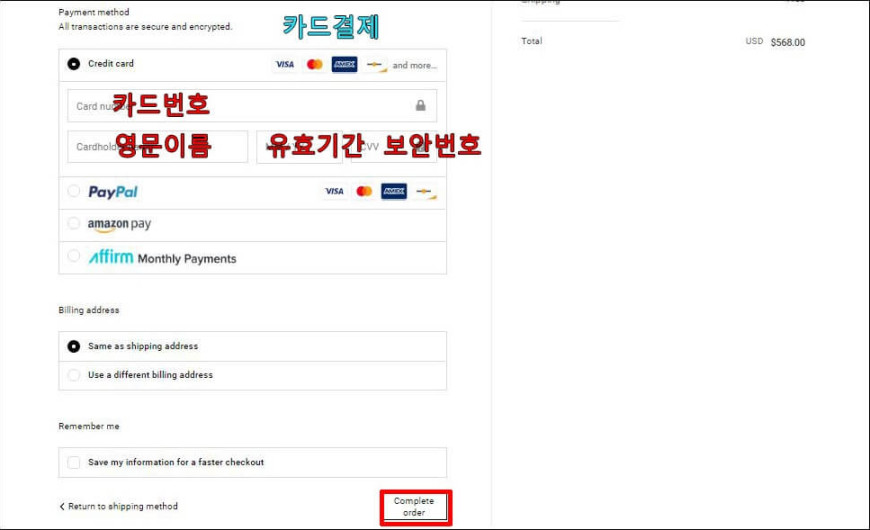870x530 pixels.
Task: Focus the Cardholder name field
Action: (158, 147)
